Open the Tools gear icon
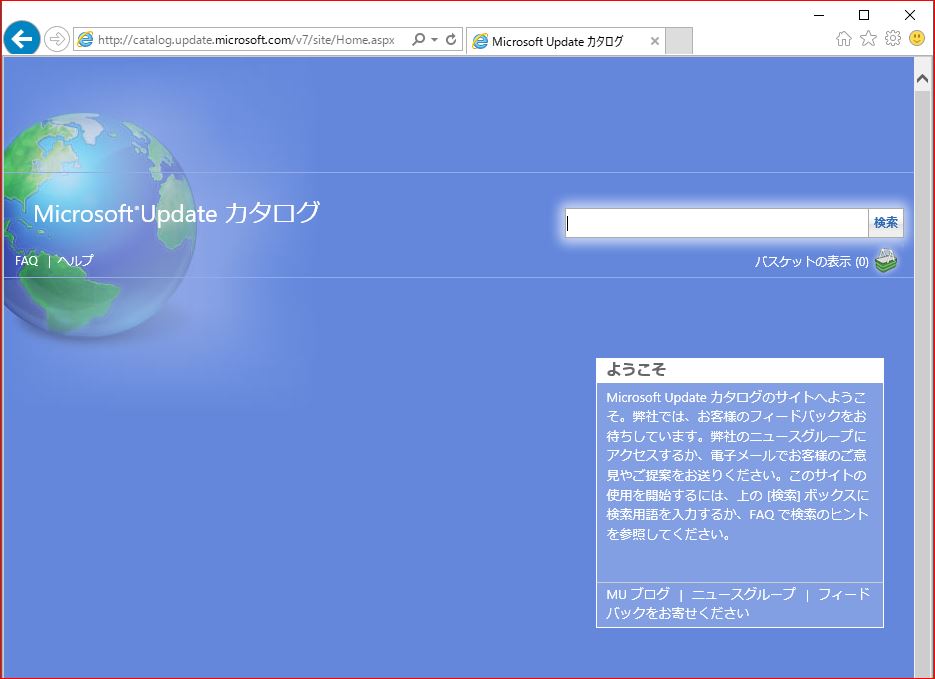 point(893,39)
